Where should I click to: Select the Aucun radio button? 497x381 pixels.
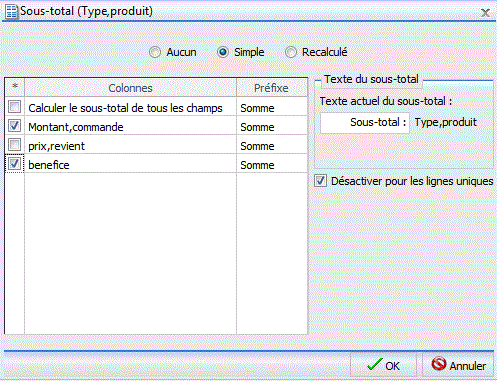pos(155,52)
